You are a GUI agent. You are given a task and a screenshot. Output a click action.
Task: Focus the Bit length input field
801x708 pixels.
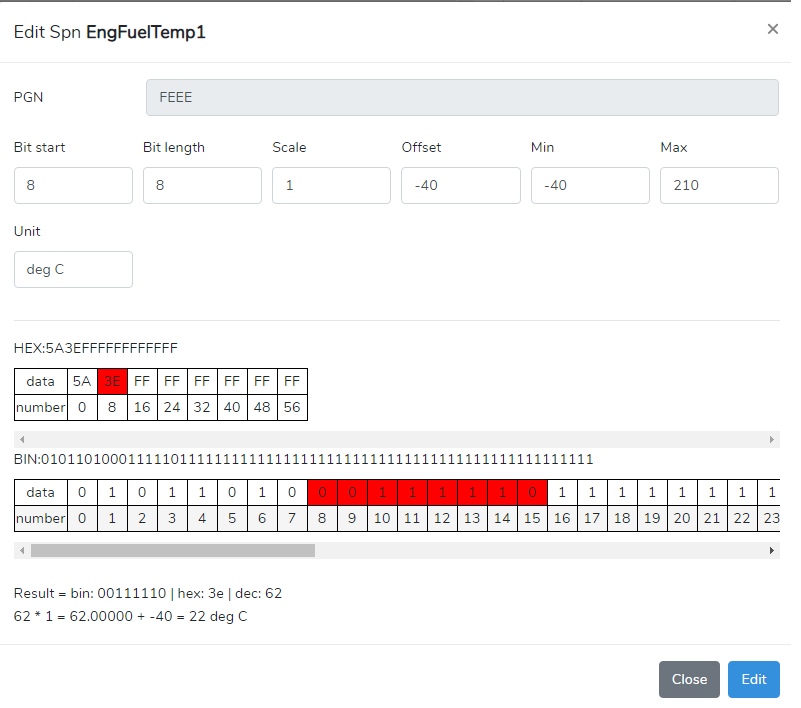tap(202, 186)
